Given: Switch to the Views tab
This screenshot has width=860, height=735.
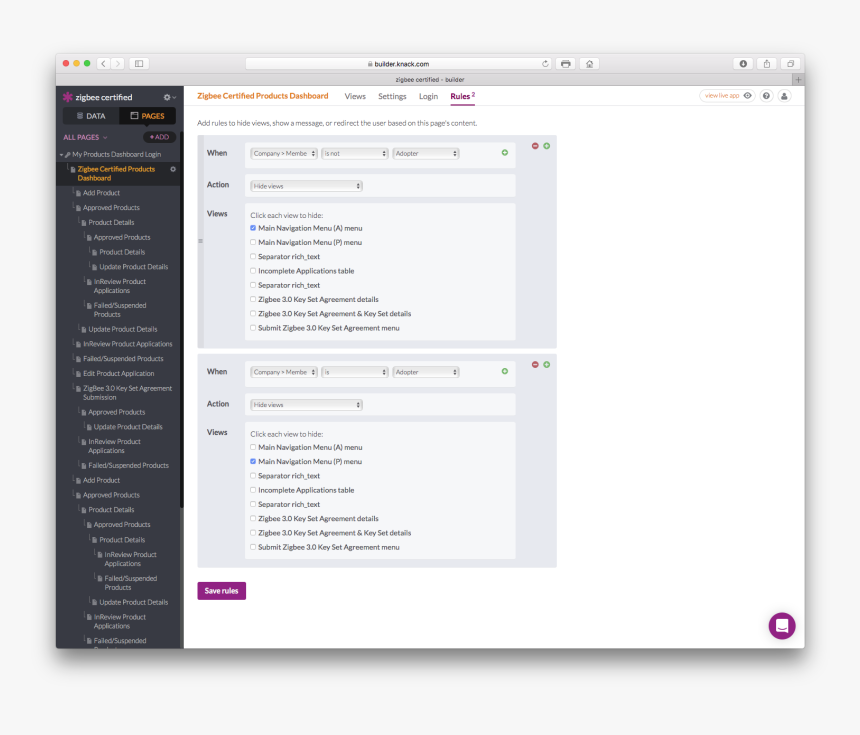Looking at the screenshot, I should (x=355, y=97).
